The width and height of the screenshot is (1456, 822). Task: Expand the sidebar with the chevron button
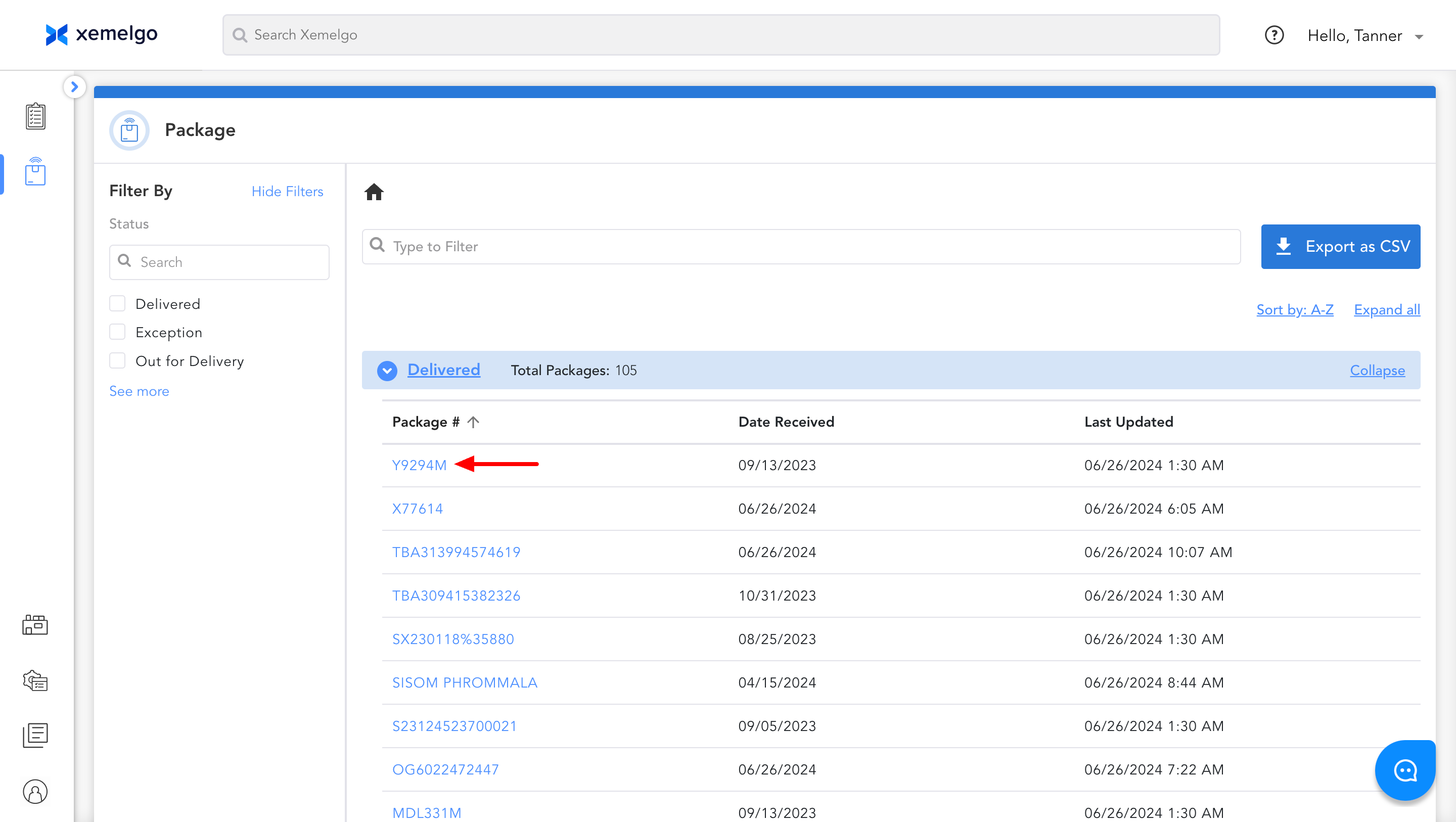(x=74, y=87)
